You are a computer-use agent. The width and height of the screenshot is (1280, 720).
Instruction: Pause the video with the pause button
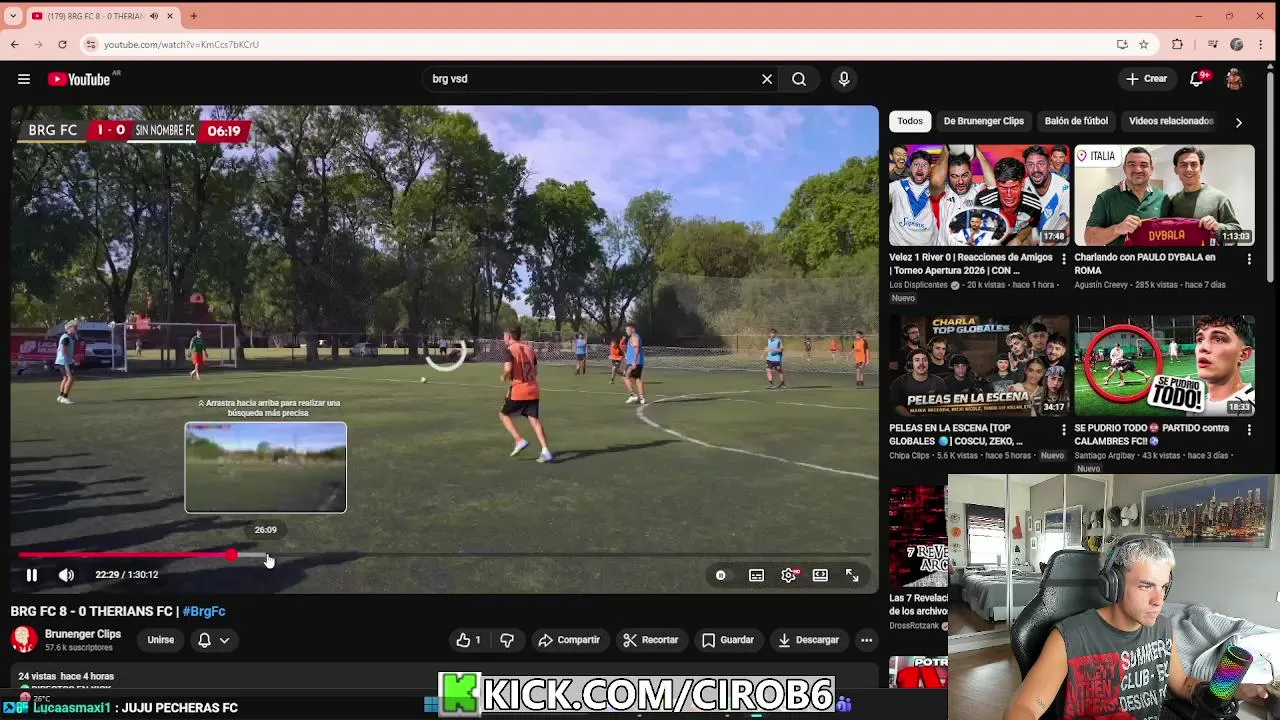tap(32, 575)
